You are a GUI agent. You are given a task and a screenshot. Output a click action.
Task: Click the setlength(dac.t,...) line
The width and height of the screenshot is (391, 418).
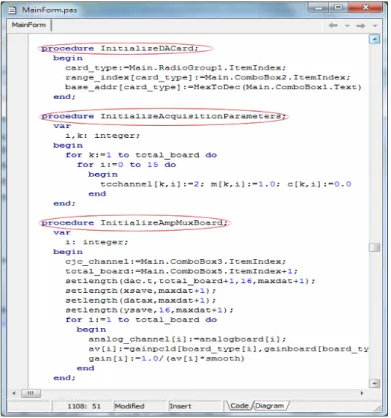click(x=190, y=281)
